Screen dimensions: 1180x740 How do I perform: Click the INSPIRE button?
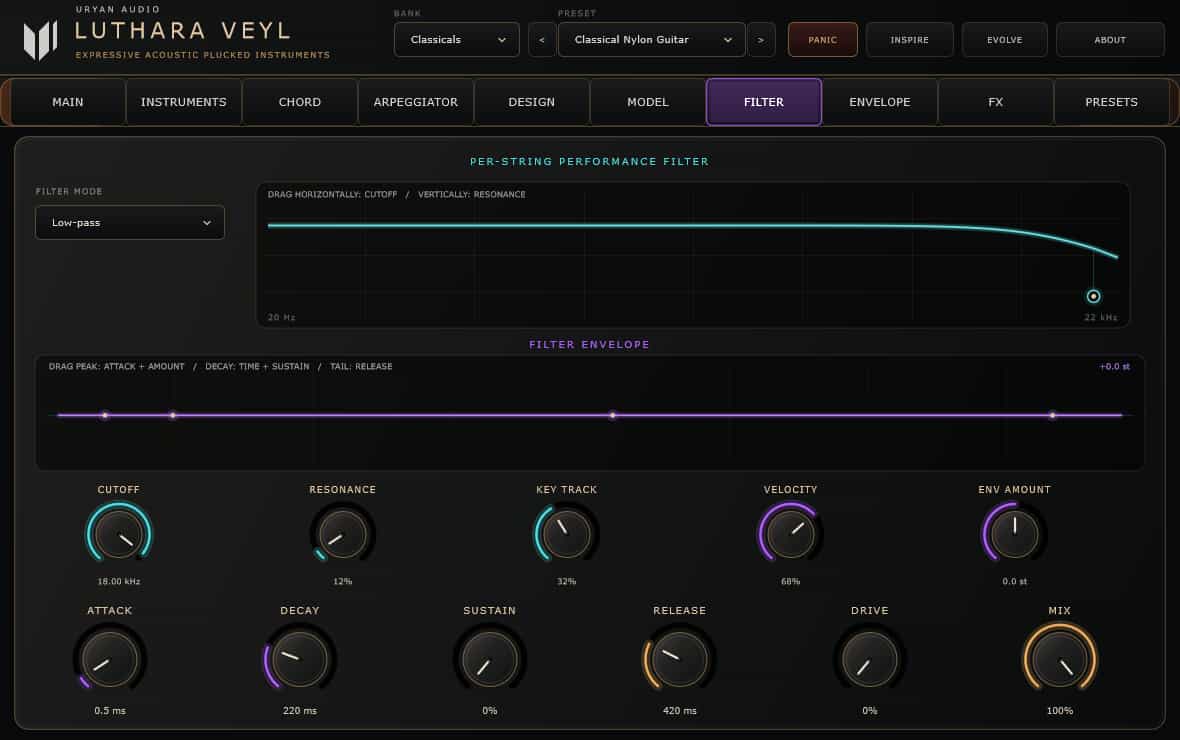tap(910, 40)
